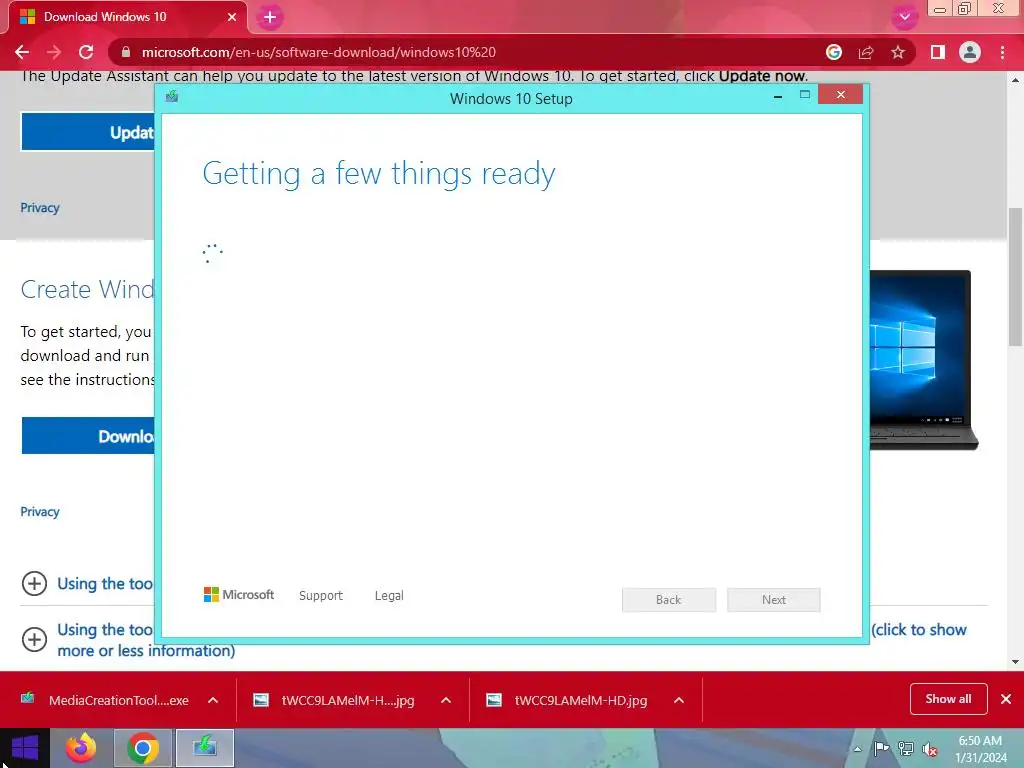Bookmark this page with the star icon
The image size is (1024, 768).
[898, 52]
